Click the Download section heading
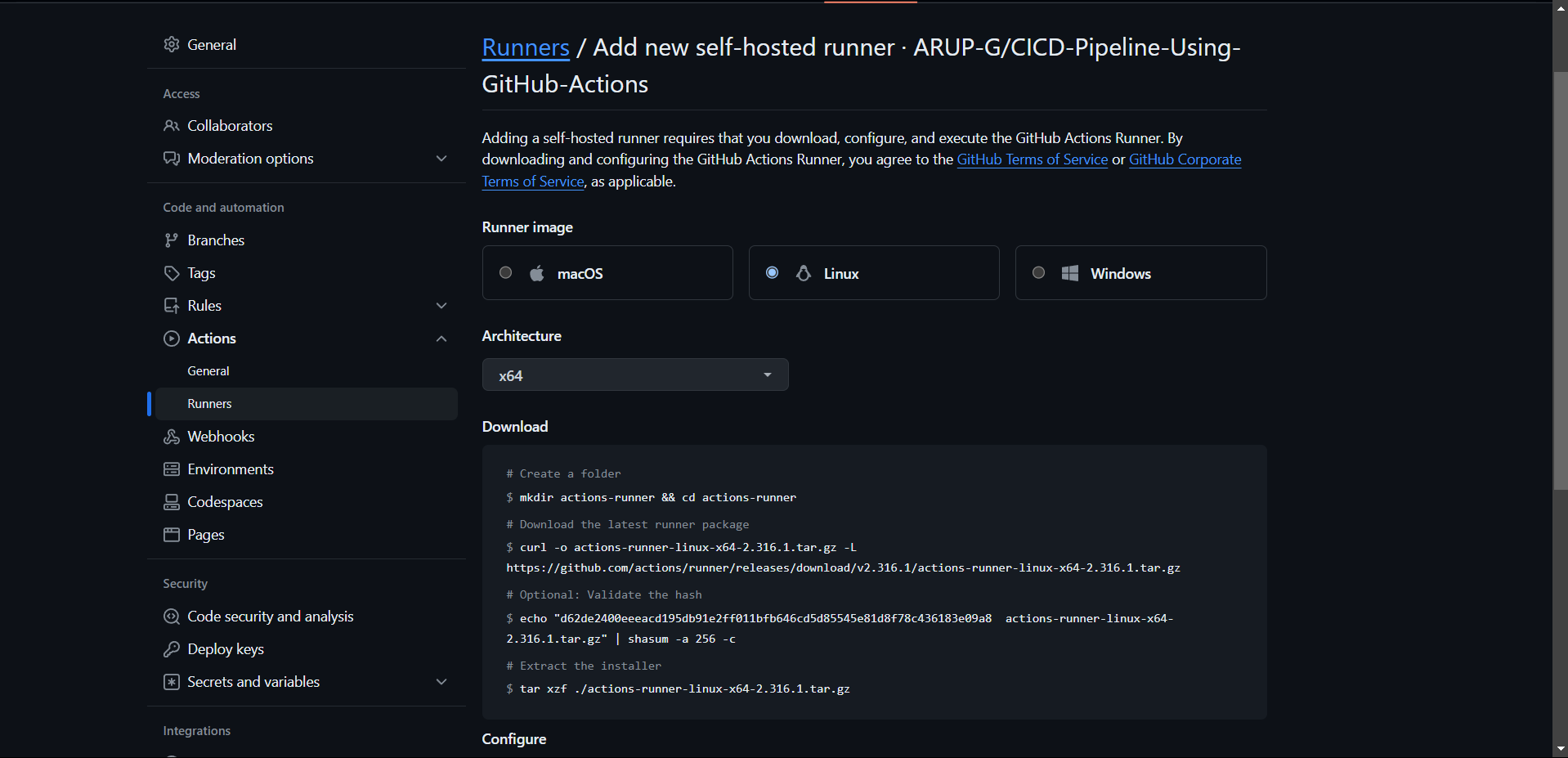This screenshot has height=758, width=1568. point(515,427)
